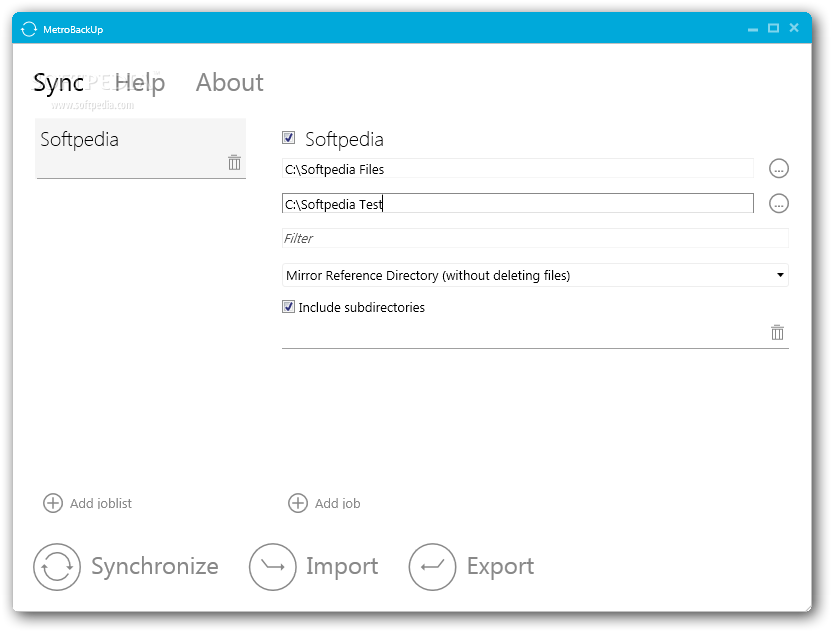Image resolution: width=832 pixels, height=632 pixels.
Task: Focus the C:\Softpedia Files path field
Action: (x=517, y=169)
